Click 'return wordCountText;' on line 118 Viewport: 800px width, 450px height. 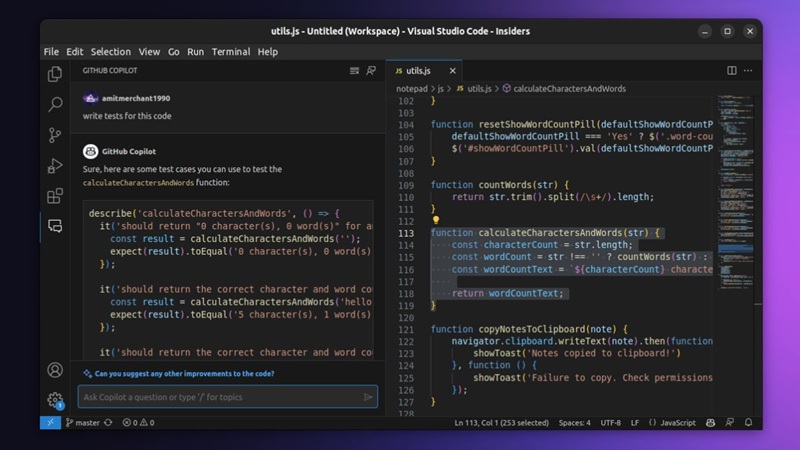[508, 293]
